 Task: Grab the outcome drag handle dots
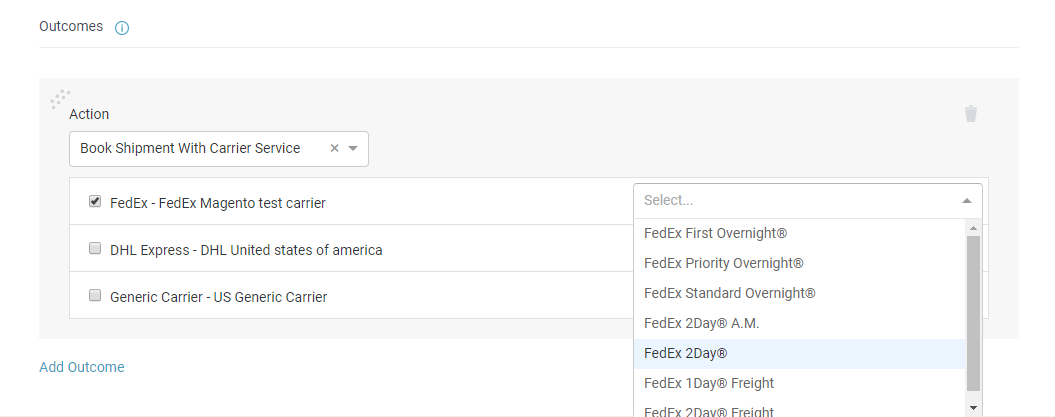(61, 99)
